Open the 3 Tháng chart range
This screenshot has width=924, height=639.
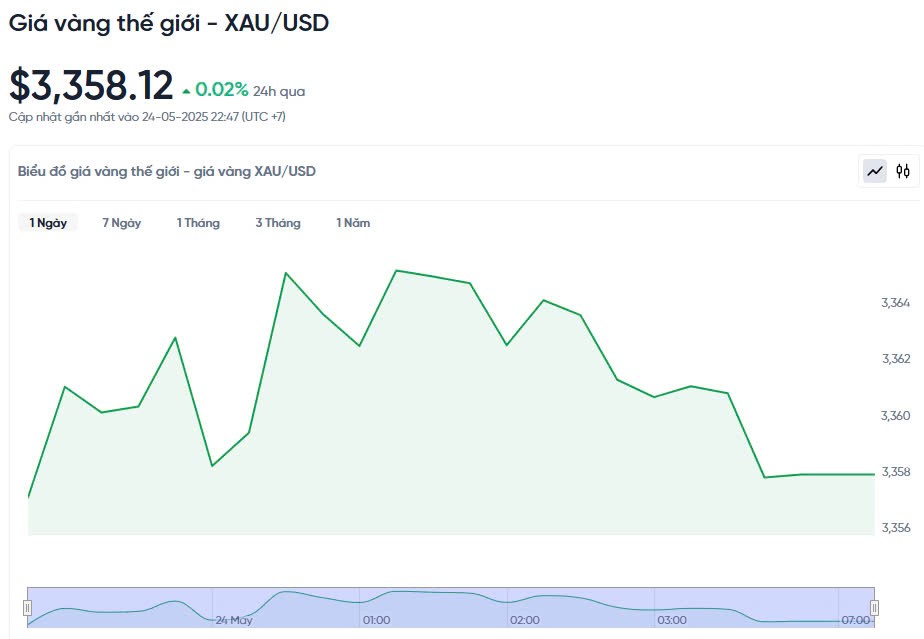coord(278,223)
